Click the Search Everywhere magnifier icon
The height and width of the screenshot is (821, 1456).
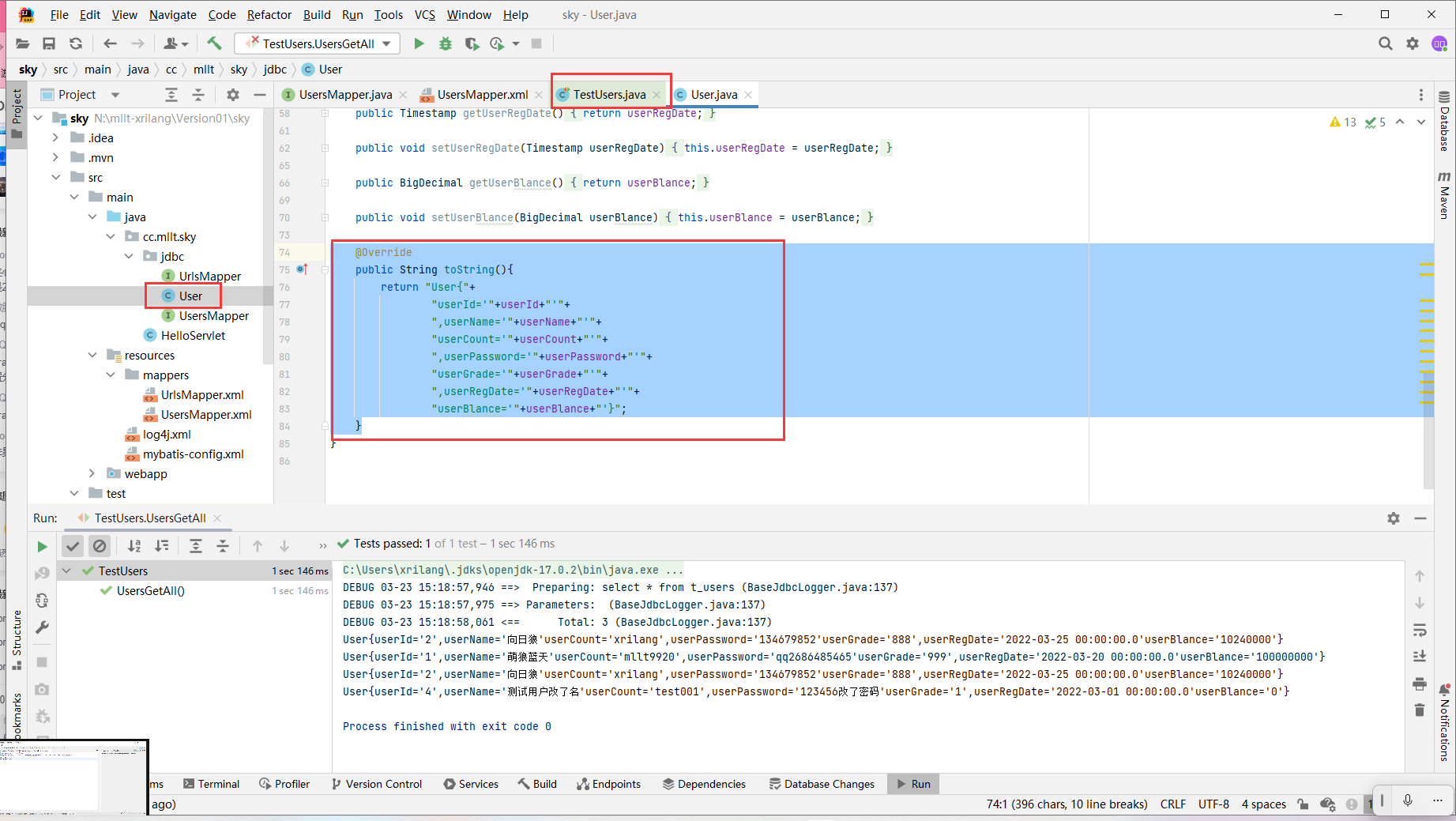click(1386, 43)
